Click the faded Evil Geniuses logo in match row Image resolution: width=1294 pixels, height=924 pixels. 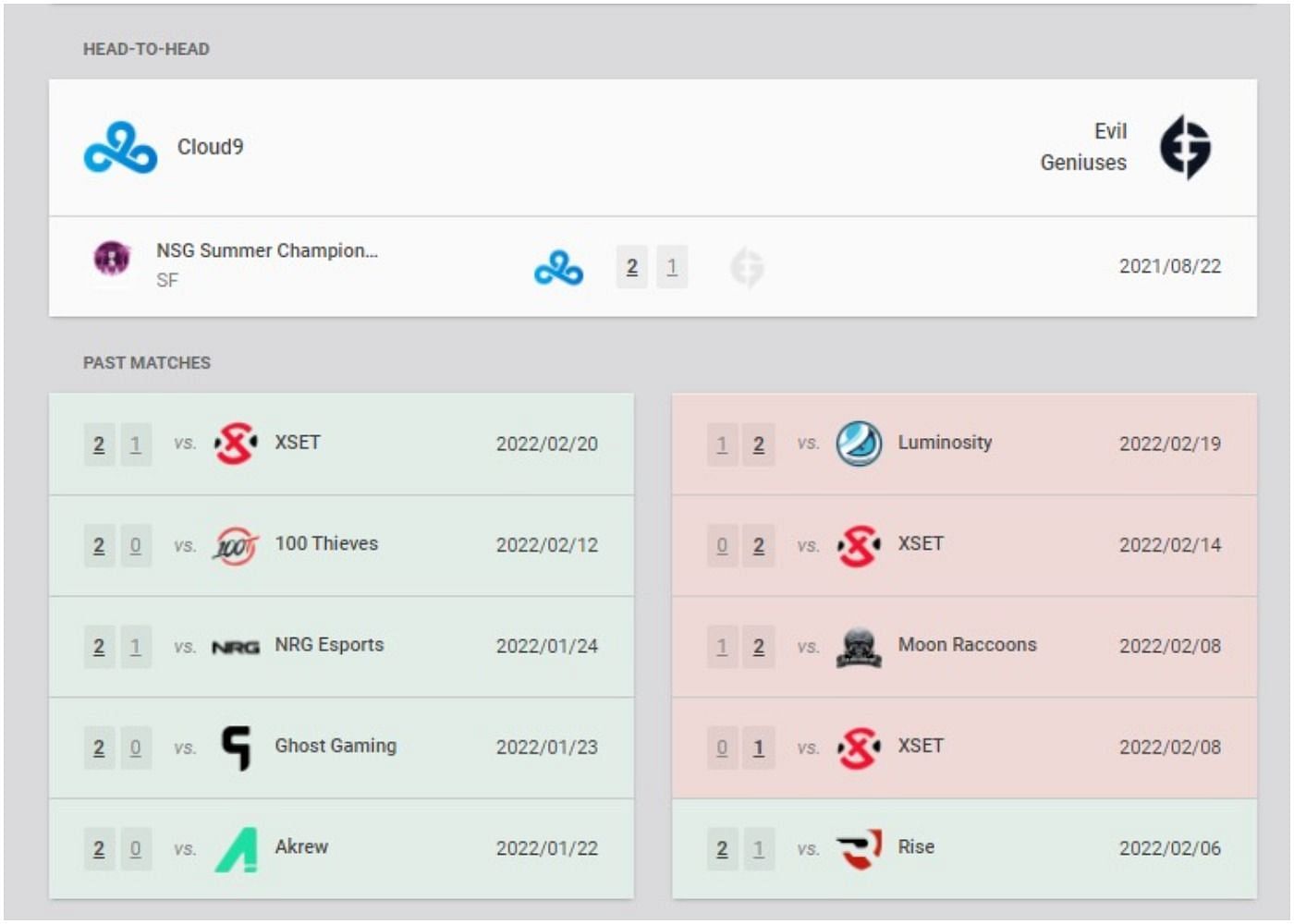pyautogui.click(x=747, y=268)
